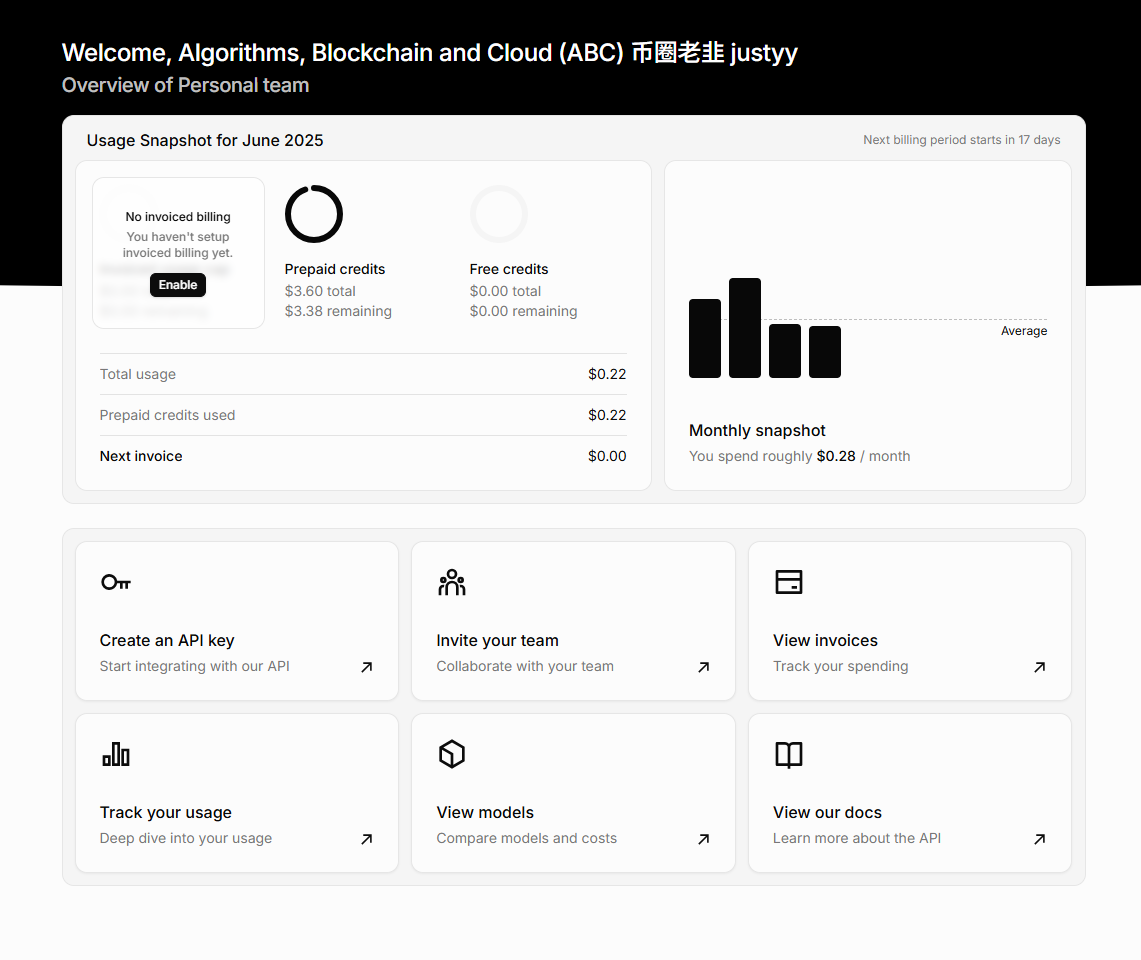Enable invoiced billing
The width and height of the screenshot is (1141, 960).
tap(178, 285)
